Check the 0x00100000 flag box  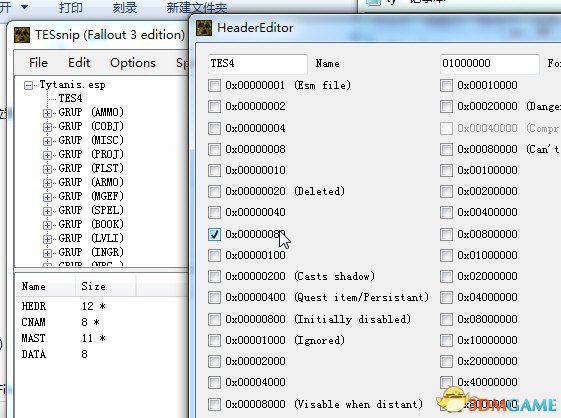pyautogui.click(x=446, y=170)
